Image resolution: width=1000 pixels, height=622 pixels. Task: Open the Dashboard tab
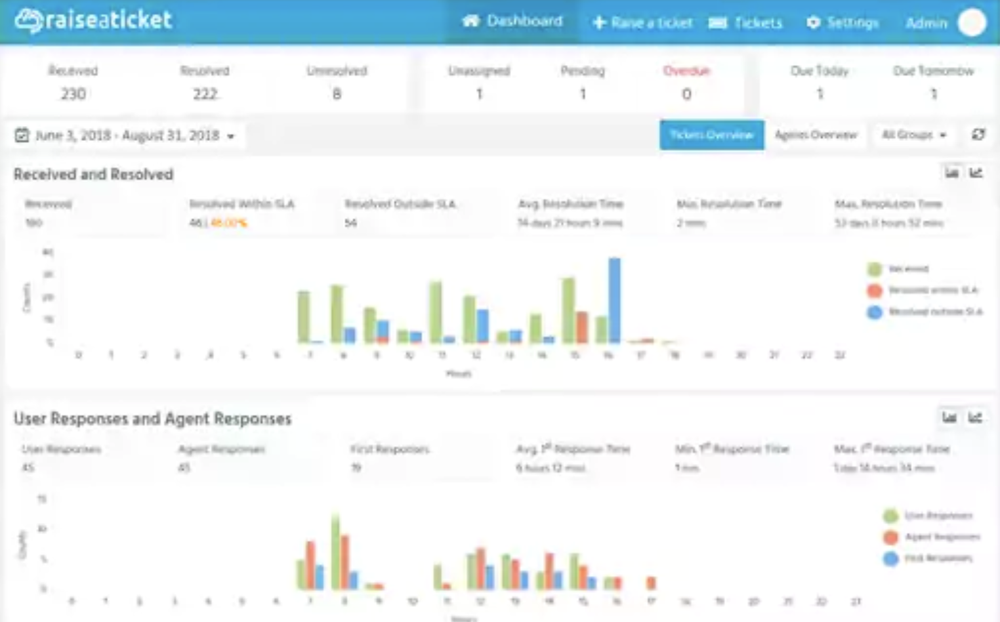512,21
